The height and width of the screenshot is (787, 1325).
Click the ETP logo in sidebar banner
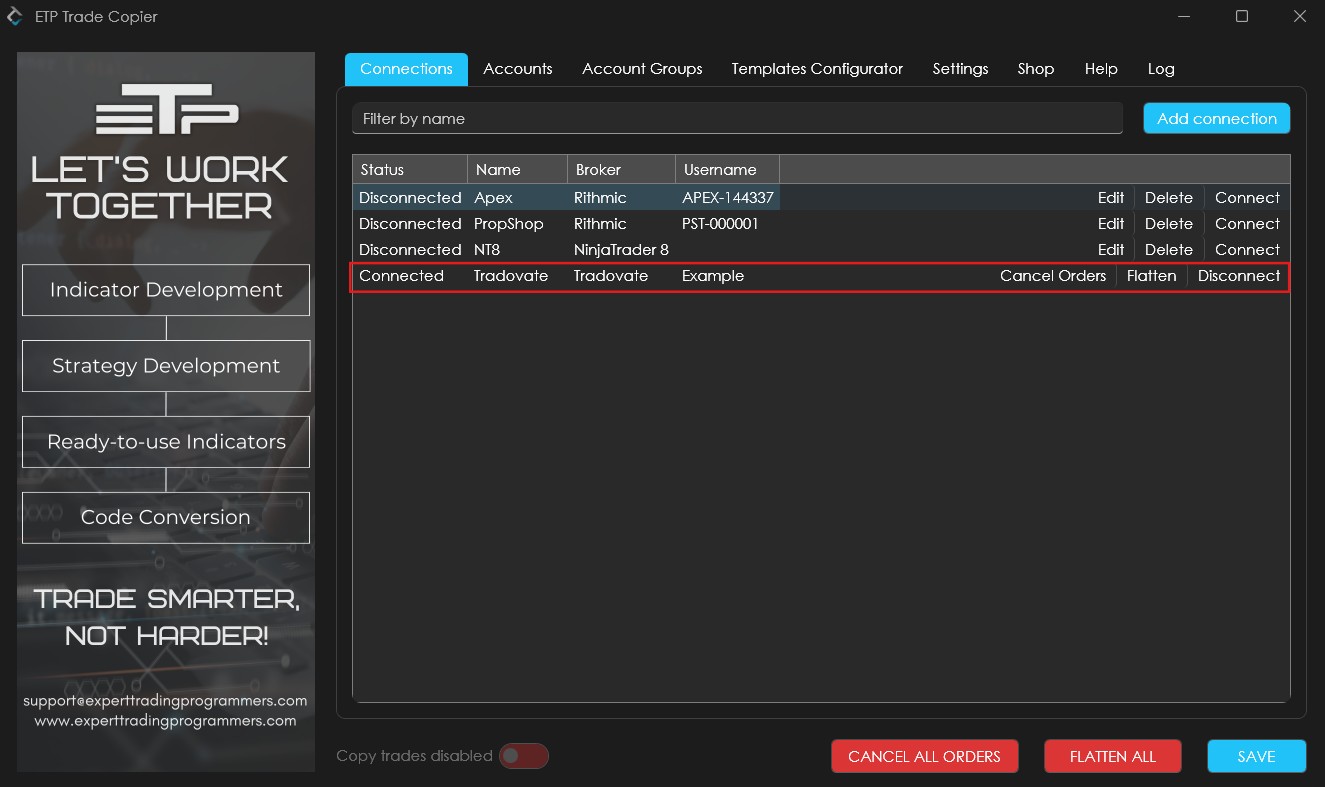166,109
